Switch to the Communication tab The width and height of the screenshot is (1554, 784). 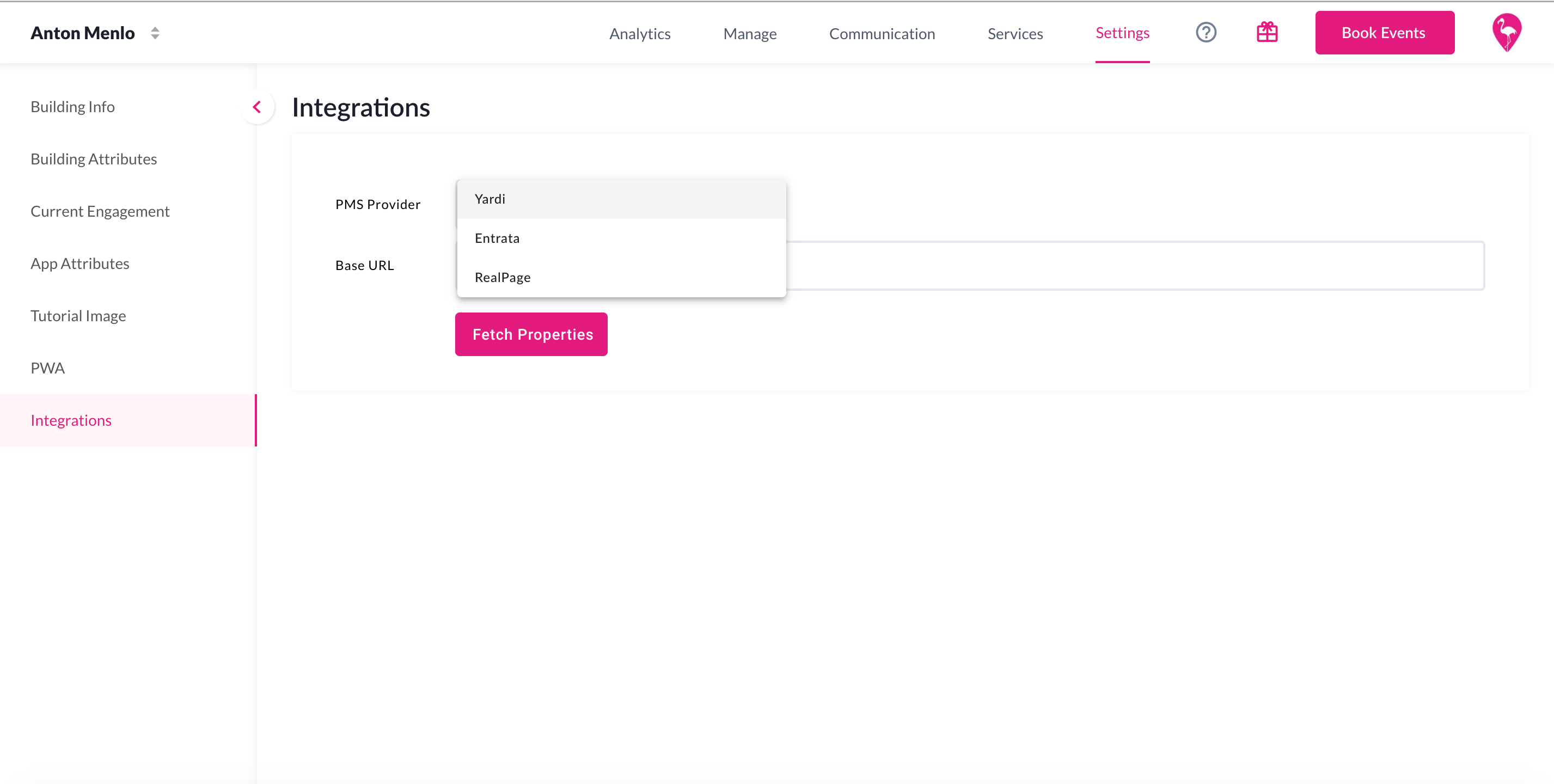coord(882,34)
